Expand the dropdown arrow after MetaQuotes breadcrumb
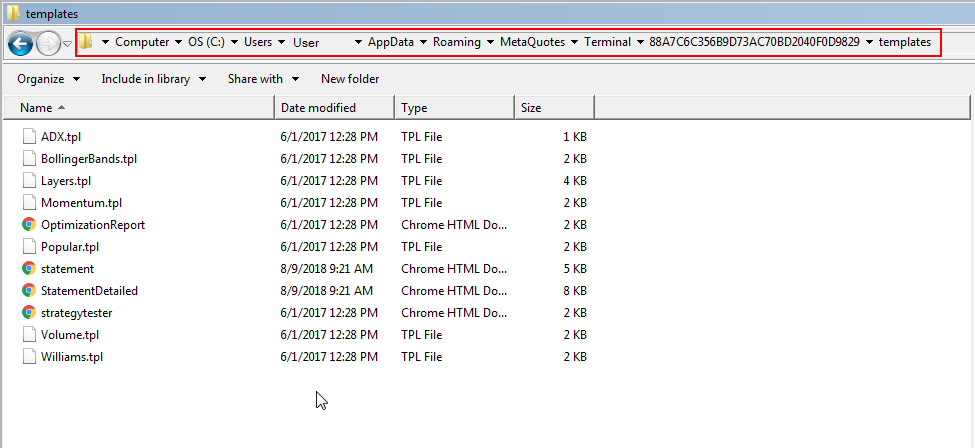975x448 pixels. [x=575, y=42]
